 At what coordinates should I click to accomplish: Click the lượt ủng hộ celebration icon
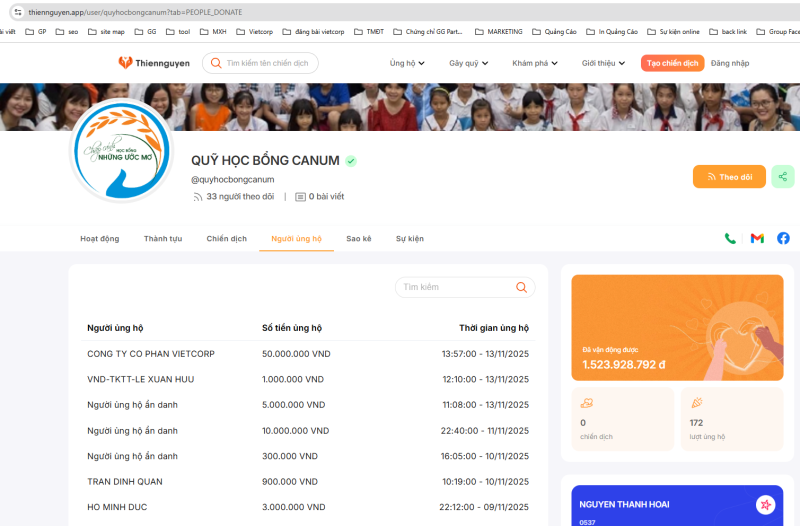tap(696, 403)
